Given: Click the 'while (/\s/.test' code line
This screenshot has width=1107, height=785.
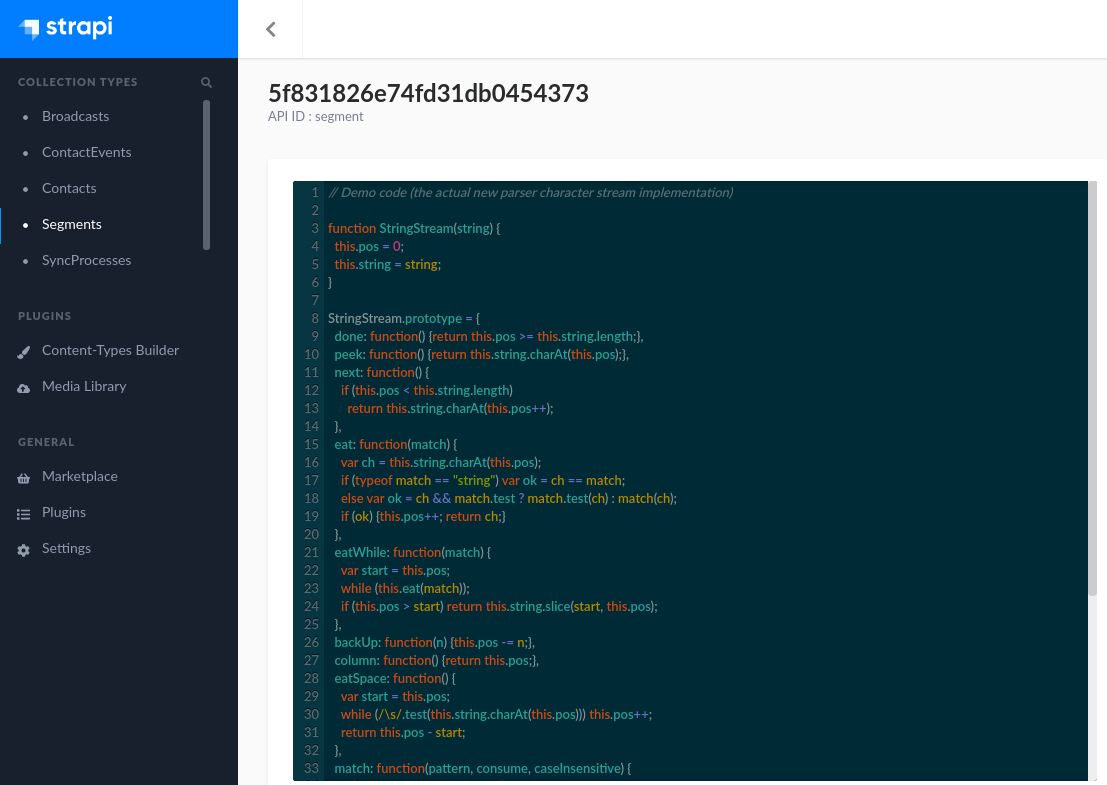Looking at the screenshot, I should click(496, 714).
